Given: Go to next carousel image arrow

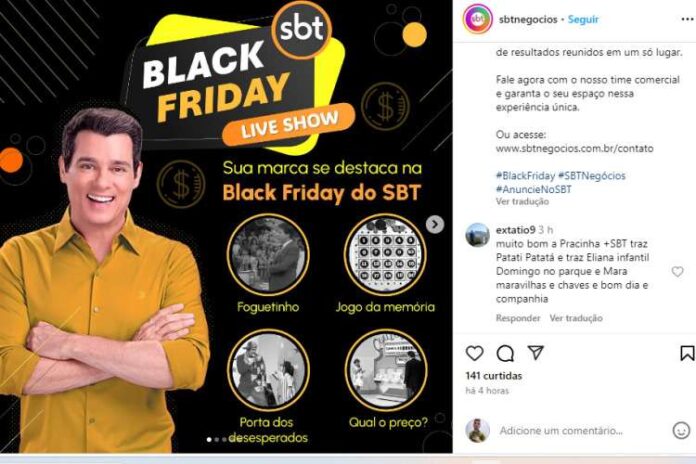Looking at the screenshot, I should pos(435,224).
